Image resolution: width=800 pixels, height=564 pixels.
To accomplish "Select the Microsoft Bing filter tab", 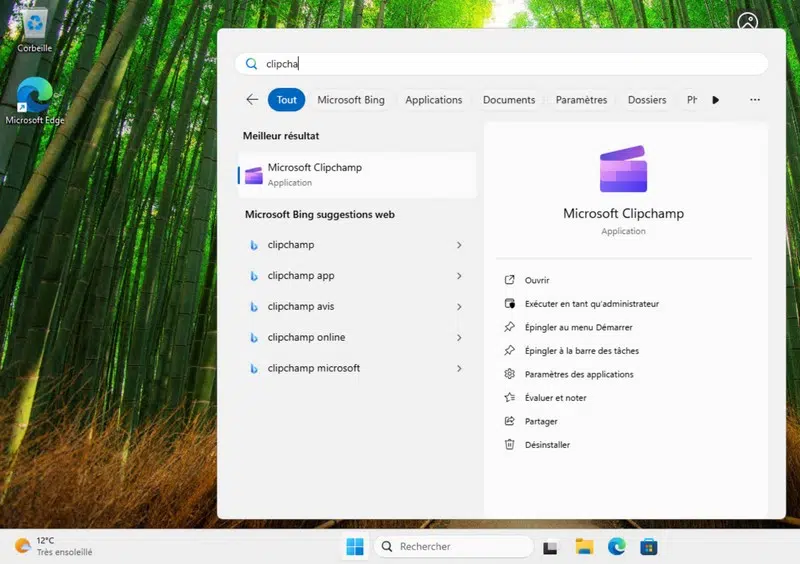I will click(x=351, y=100).
